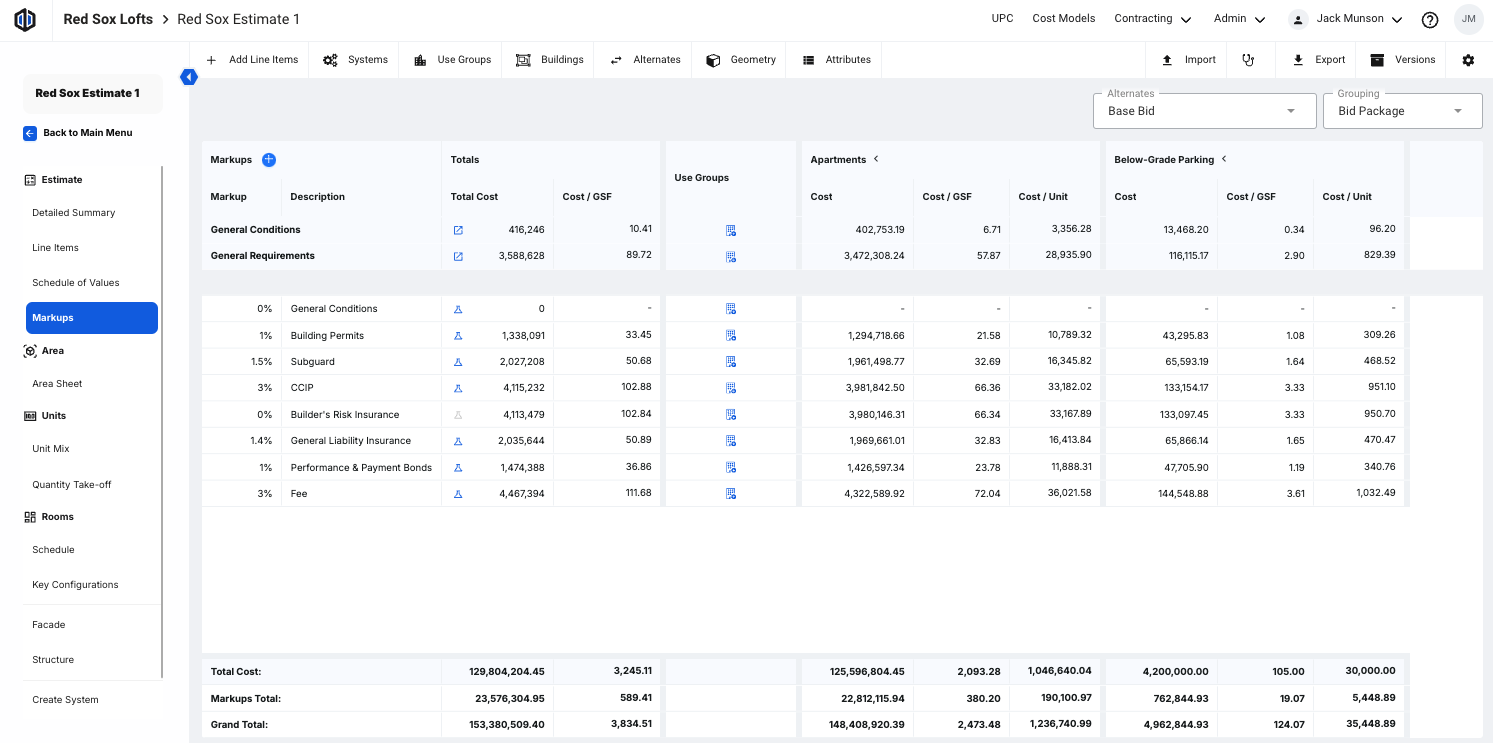Click Add Line Items button

(x=252, y=60)
